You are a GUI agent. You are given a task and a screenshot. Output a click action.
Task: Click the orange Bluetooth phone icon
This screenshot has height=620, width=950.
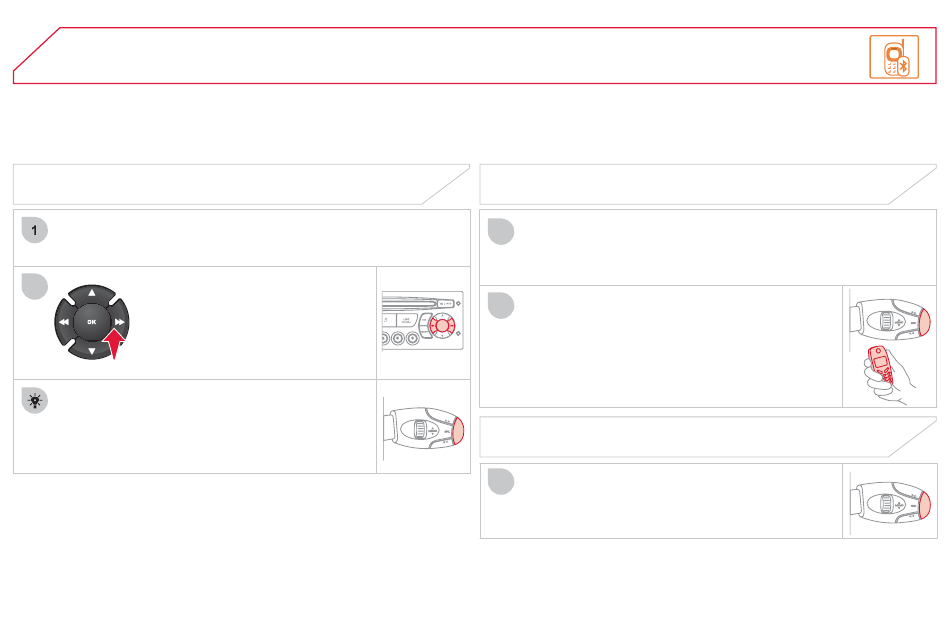[x=894, y=57]
